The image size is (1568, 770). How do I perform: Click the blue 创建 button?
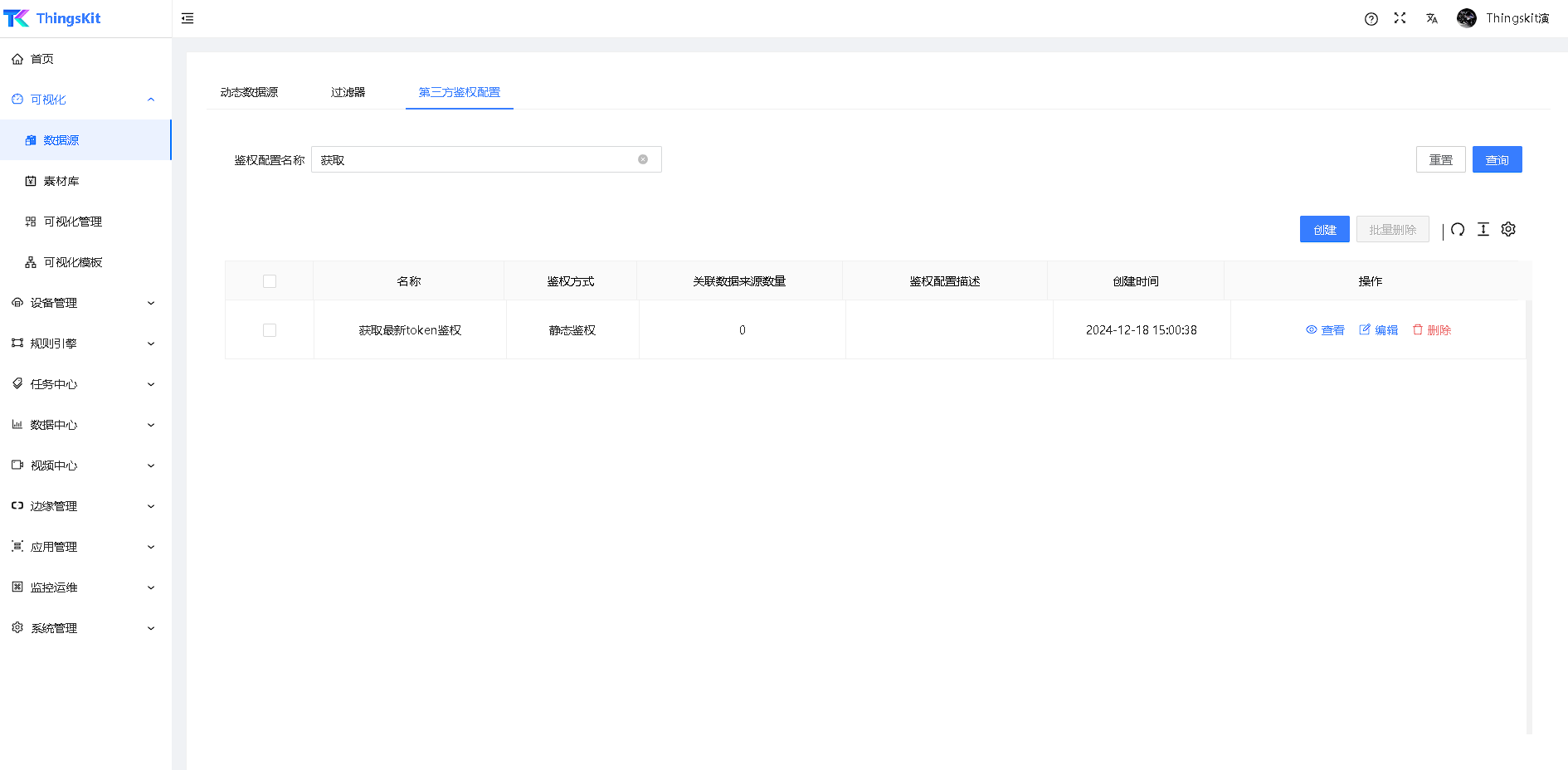tap(1324, 230)
